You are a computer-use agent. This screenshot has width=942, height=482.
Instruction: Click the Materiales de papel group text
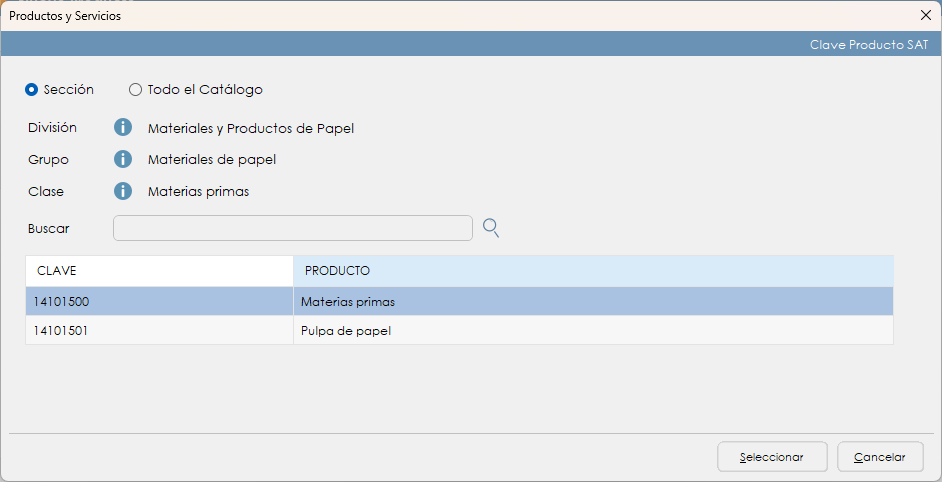point(212,159)
